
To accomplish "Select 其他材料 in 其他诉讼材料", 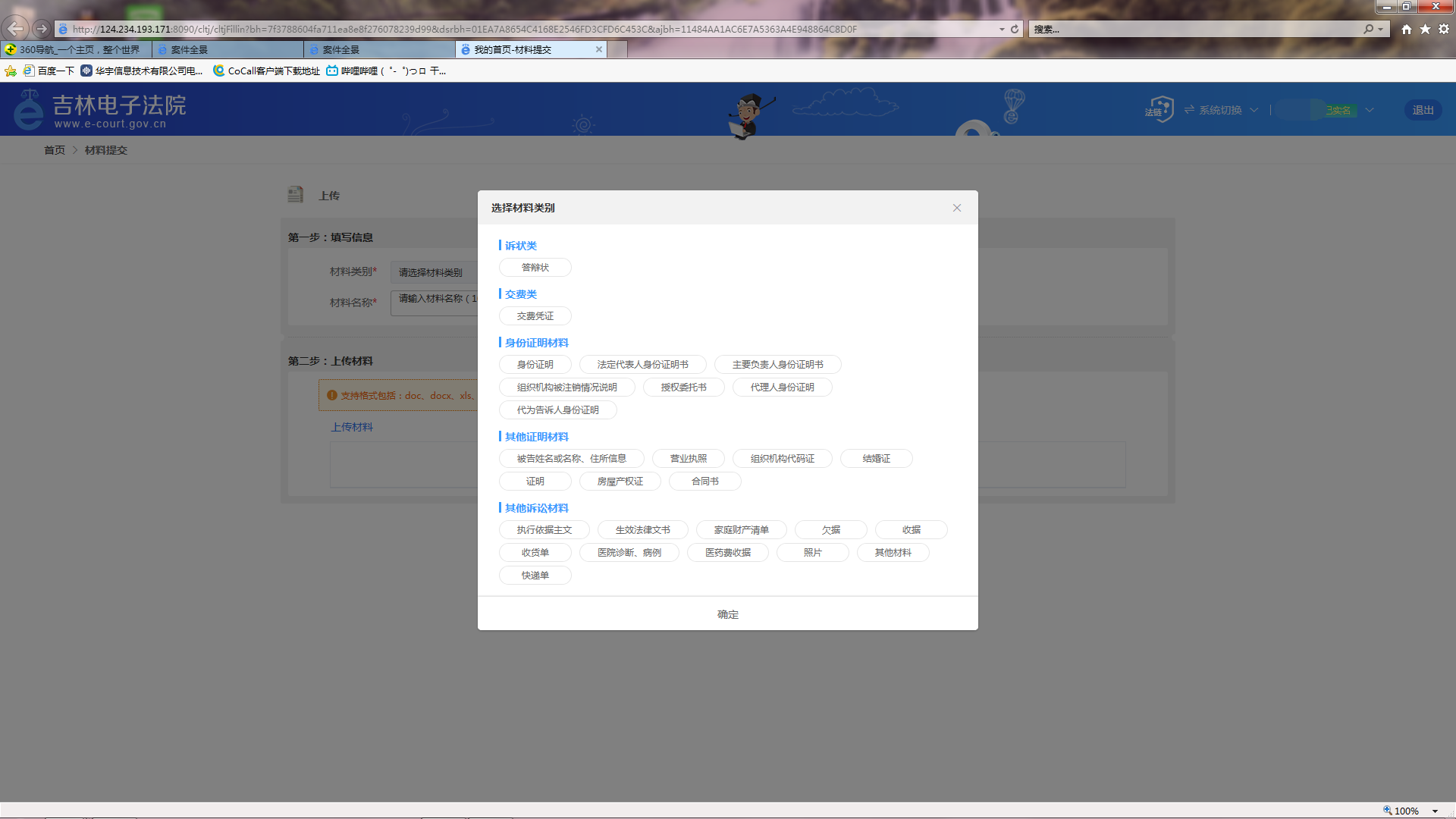I will [892, 552].
